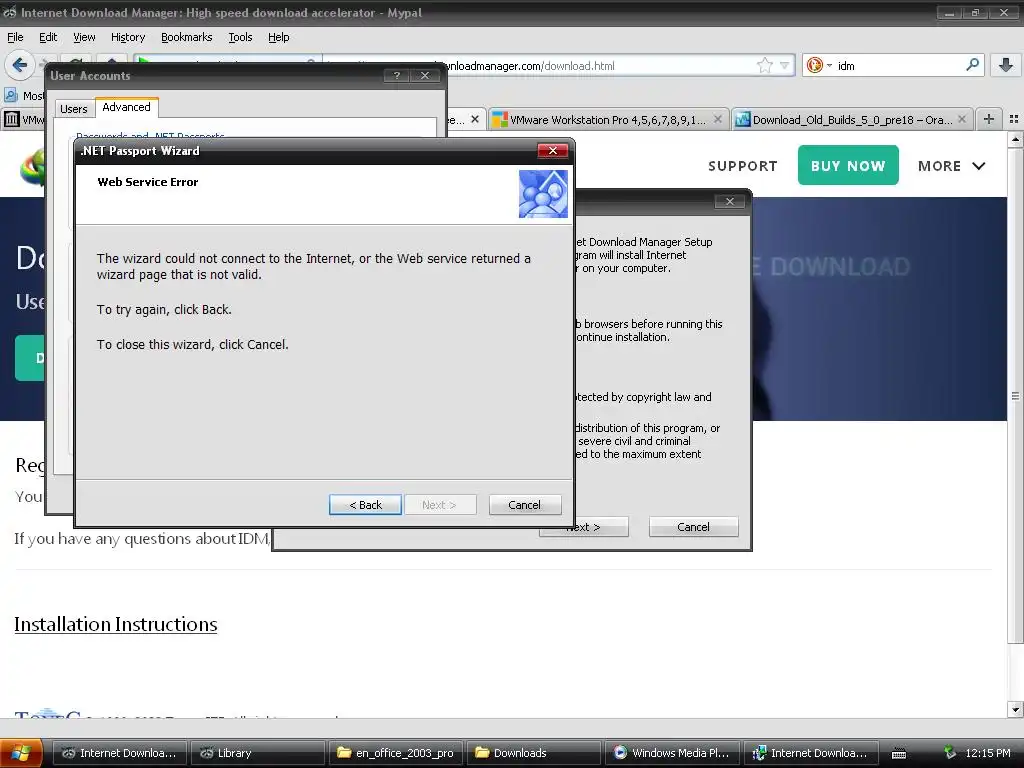
Task: Close the .NET Passport Wizard with red X
Action: [x=552, y=151]
